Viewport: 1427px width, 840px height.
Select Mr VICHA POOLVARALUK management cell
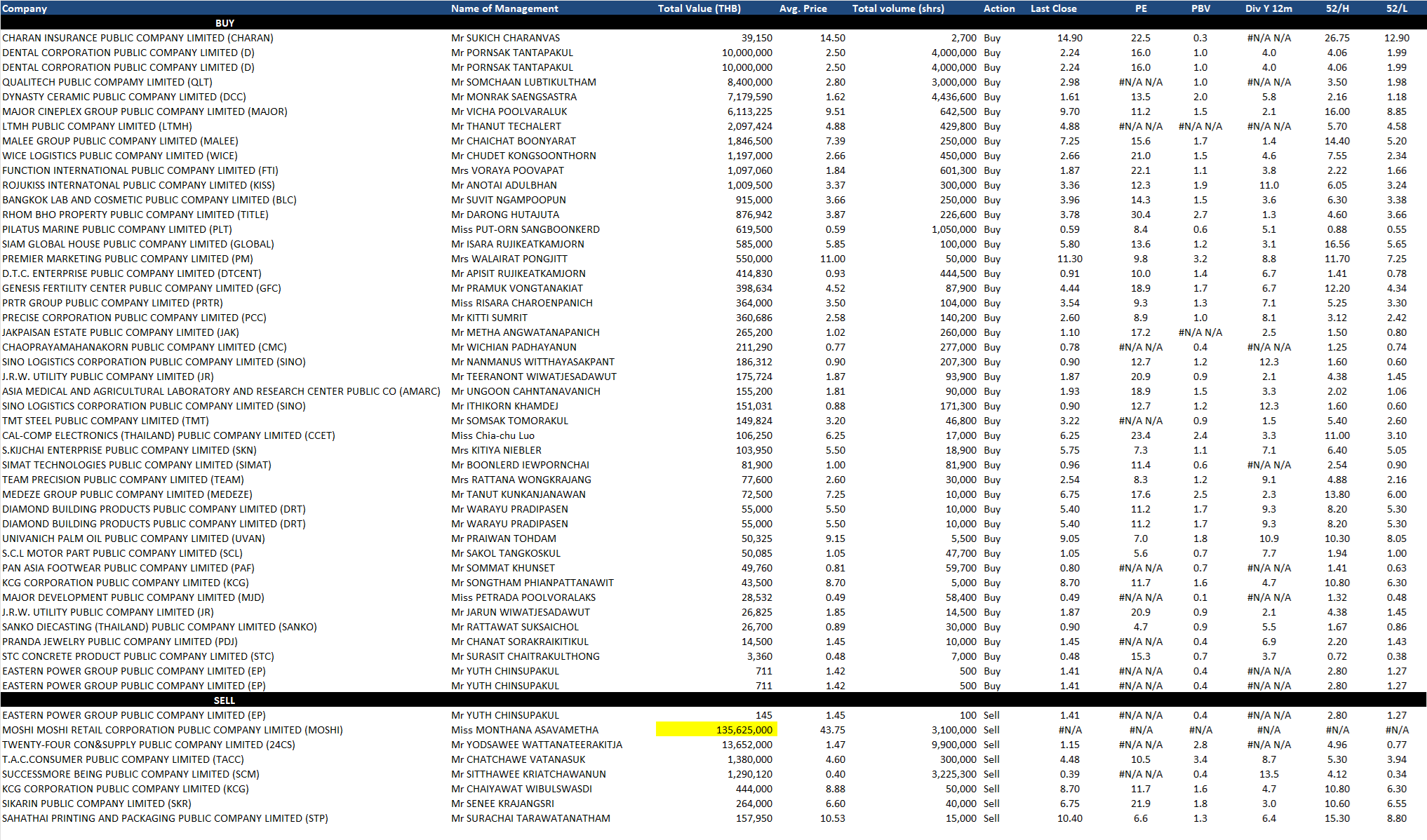coord(509,111)
